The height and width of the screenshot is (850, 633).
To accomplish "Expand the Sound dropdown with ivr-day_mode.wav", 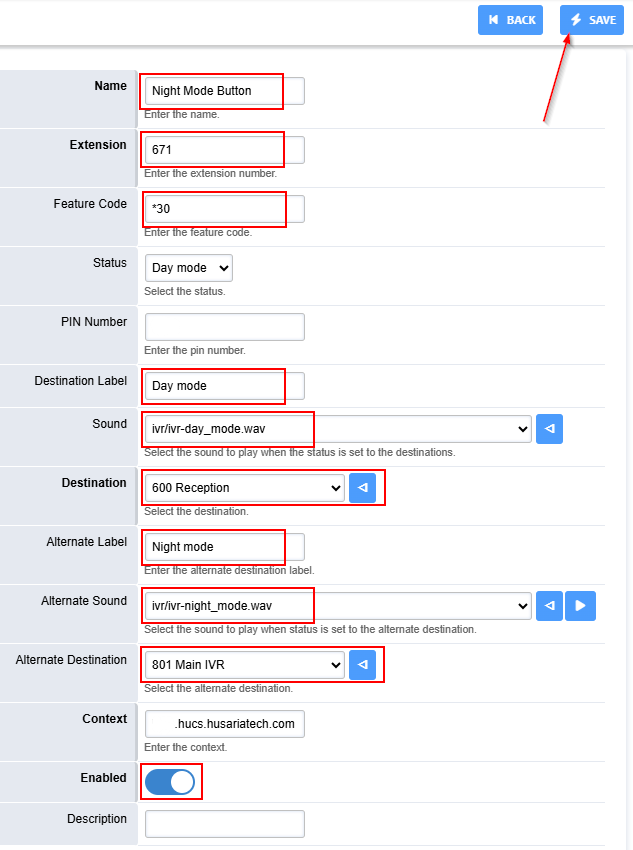I will 337,429.
